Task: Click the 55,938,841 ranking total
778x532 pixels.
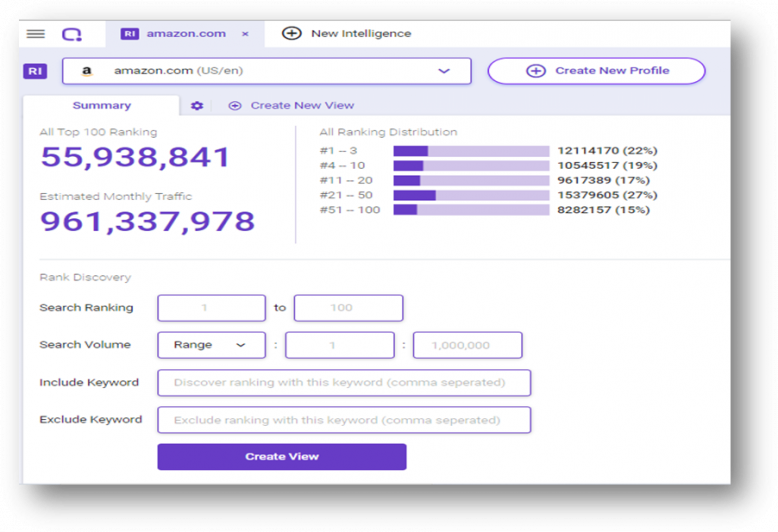Action: (x=135, y=157)
